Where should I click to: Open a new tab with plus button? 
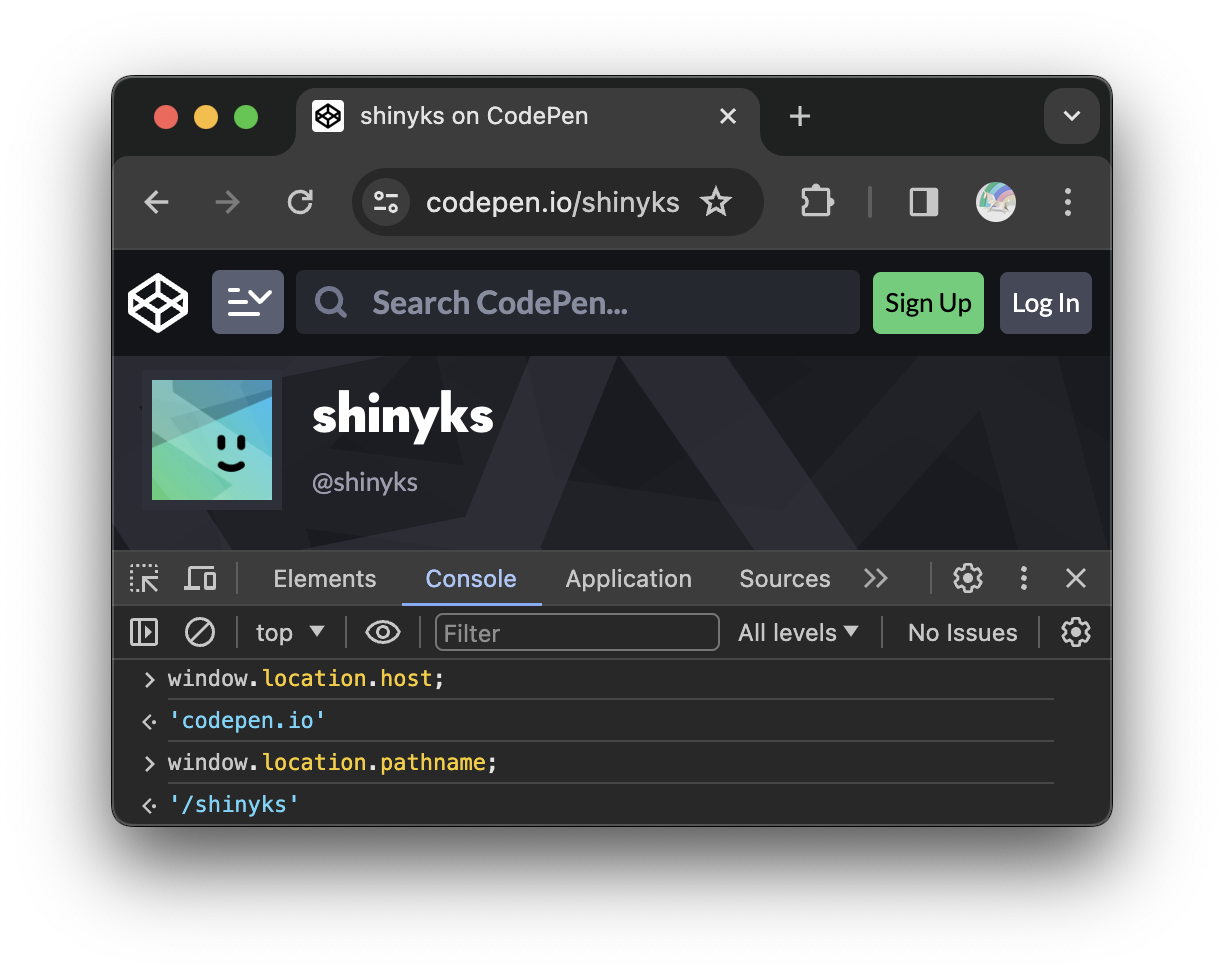(x=800, y=117)
